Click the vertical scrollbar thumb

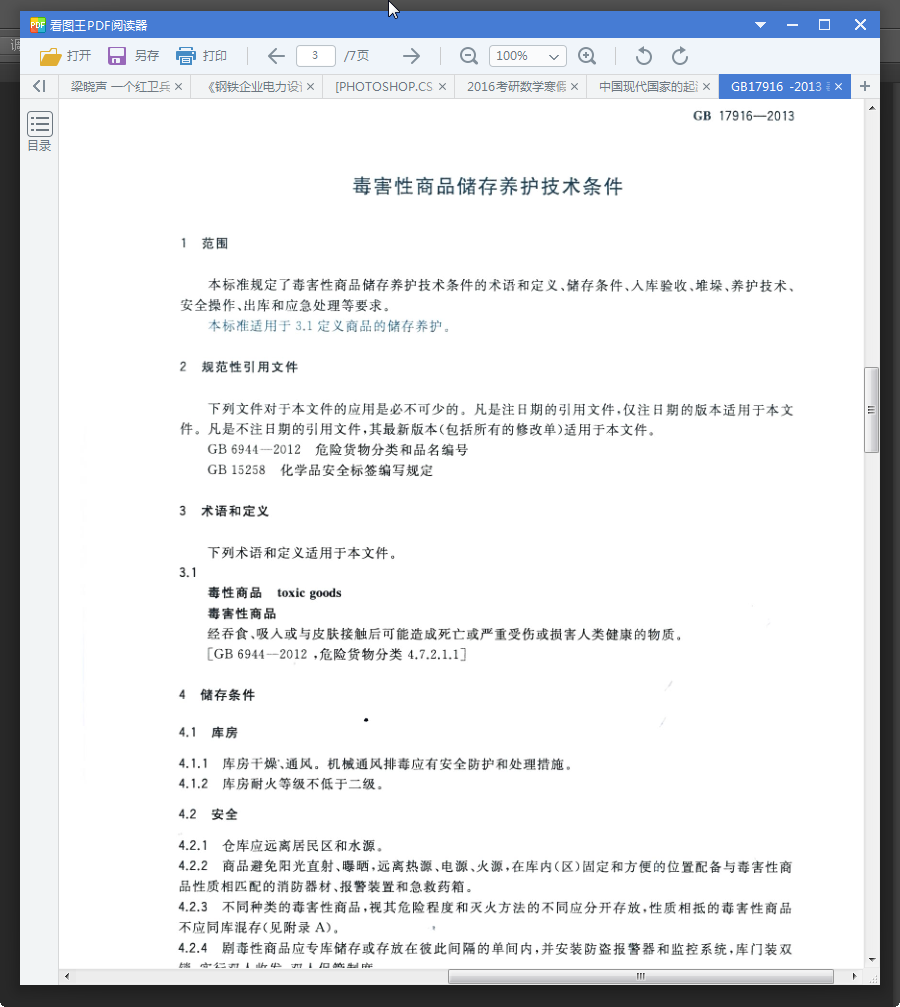click(871, 410)
